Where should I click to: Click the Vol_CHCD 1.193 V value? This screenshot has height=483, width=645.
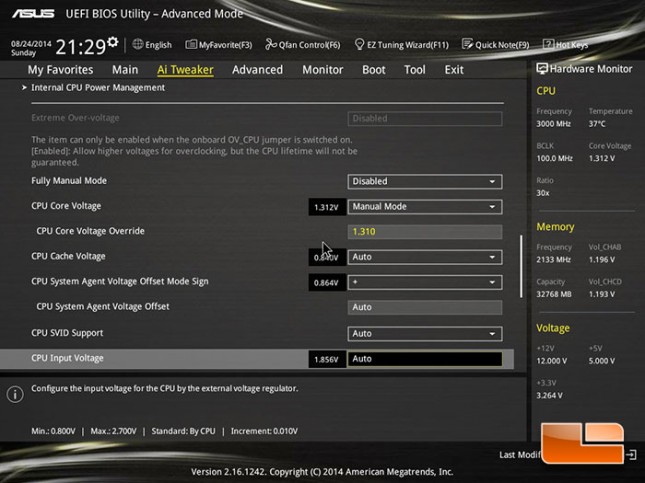point(601,294)
